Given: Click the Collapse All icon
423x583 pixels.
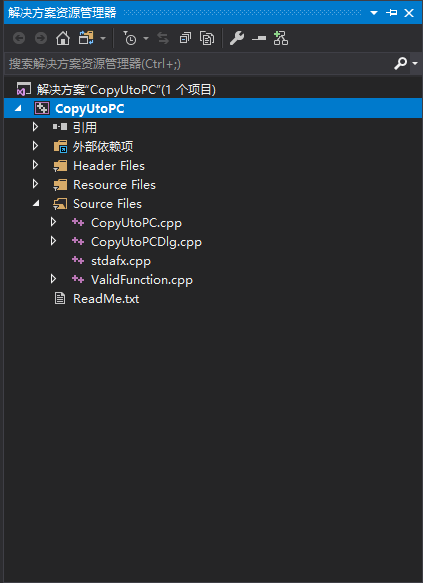Looking at the screenshot, I should (x=185, y=38).
